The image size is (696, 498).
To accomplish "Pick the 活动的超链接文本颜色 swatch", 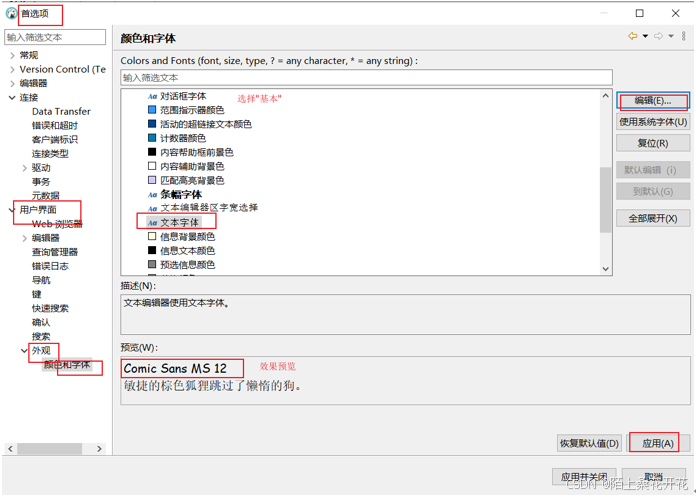I will (x=152, y=124).
